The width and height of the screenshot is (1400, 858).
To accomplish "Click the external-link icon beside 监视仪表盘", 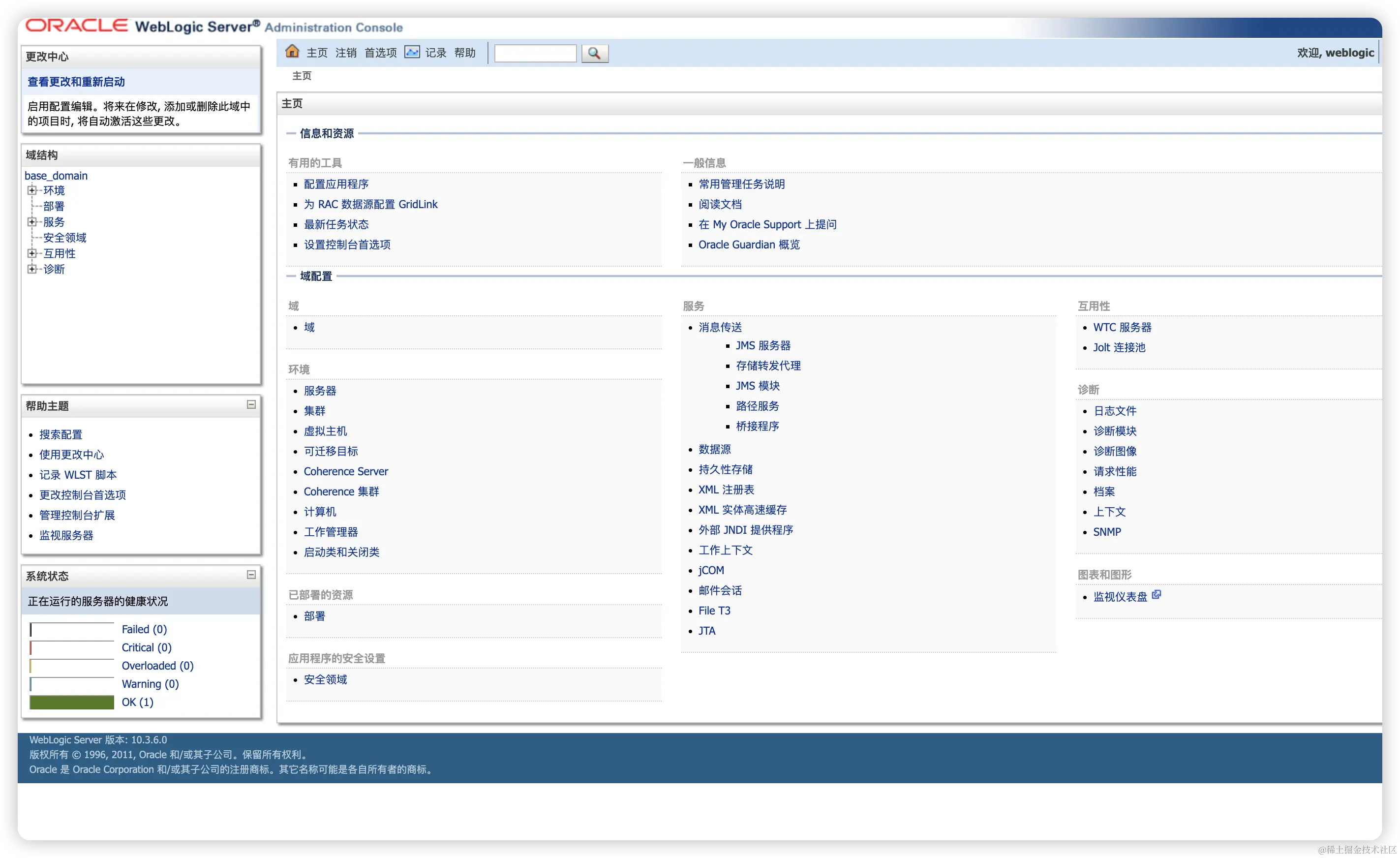I will [1156, 595].
